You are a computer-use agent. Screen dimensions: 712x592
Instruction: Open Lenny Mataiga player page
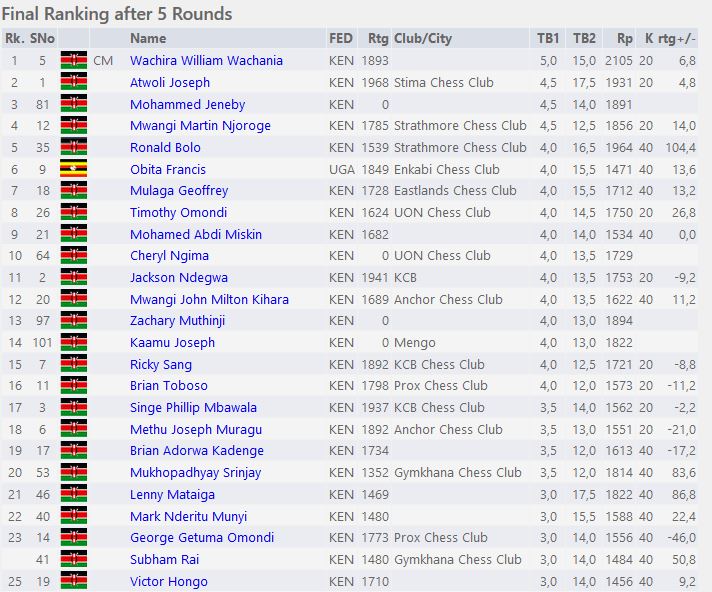pyautogui.click(x=172, y=494)
